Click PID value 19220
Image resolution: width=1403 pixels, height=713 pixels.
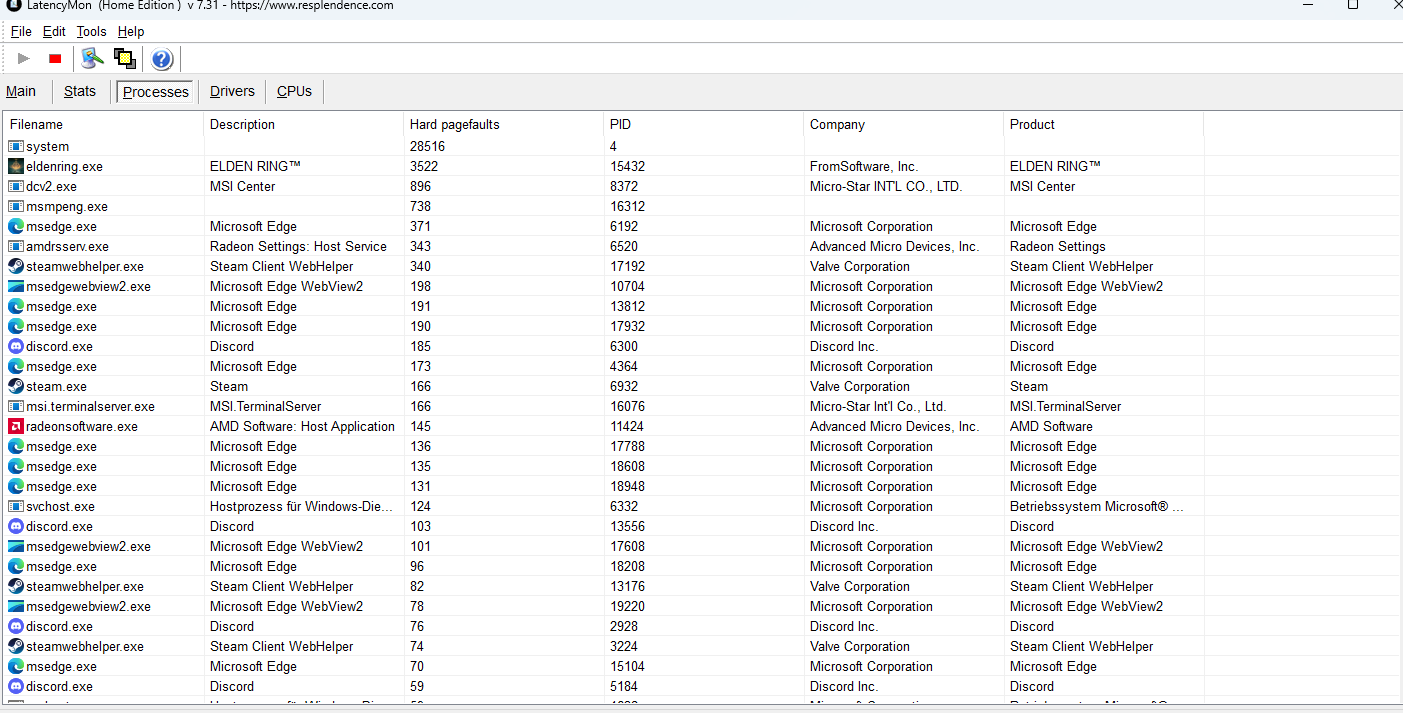point(627,606)
